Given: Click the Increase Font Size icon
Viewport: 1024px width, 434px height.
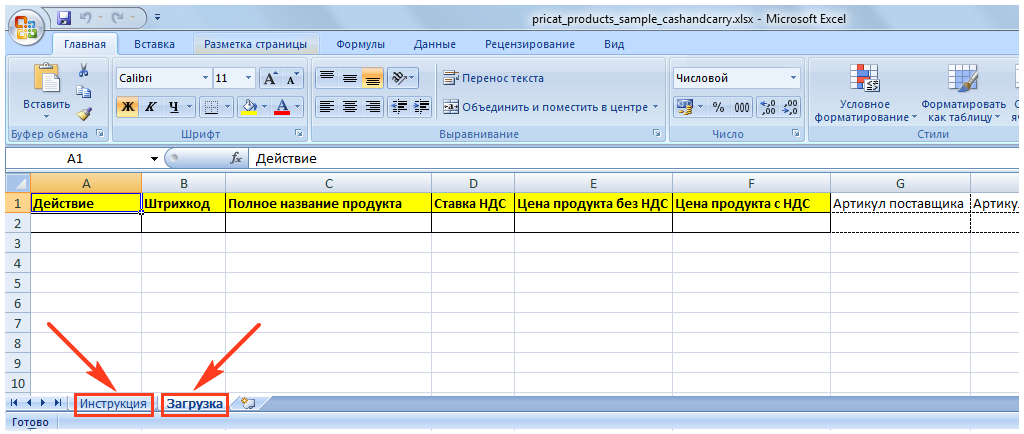Looking at the screenshot, I should click(270, 78).
